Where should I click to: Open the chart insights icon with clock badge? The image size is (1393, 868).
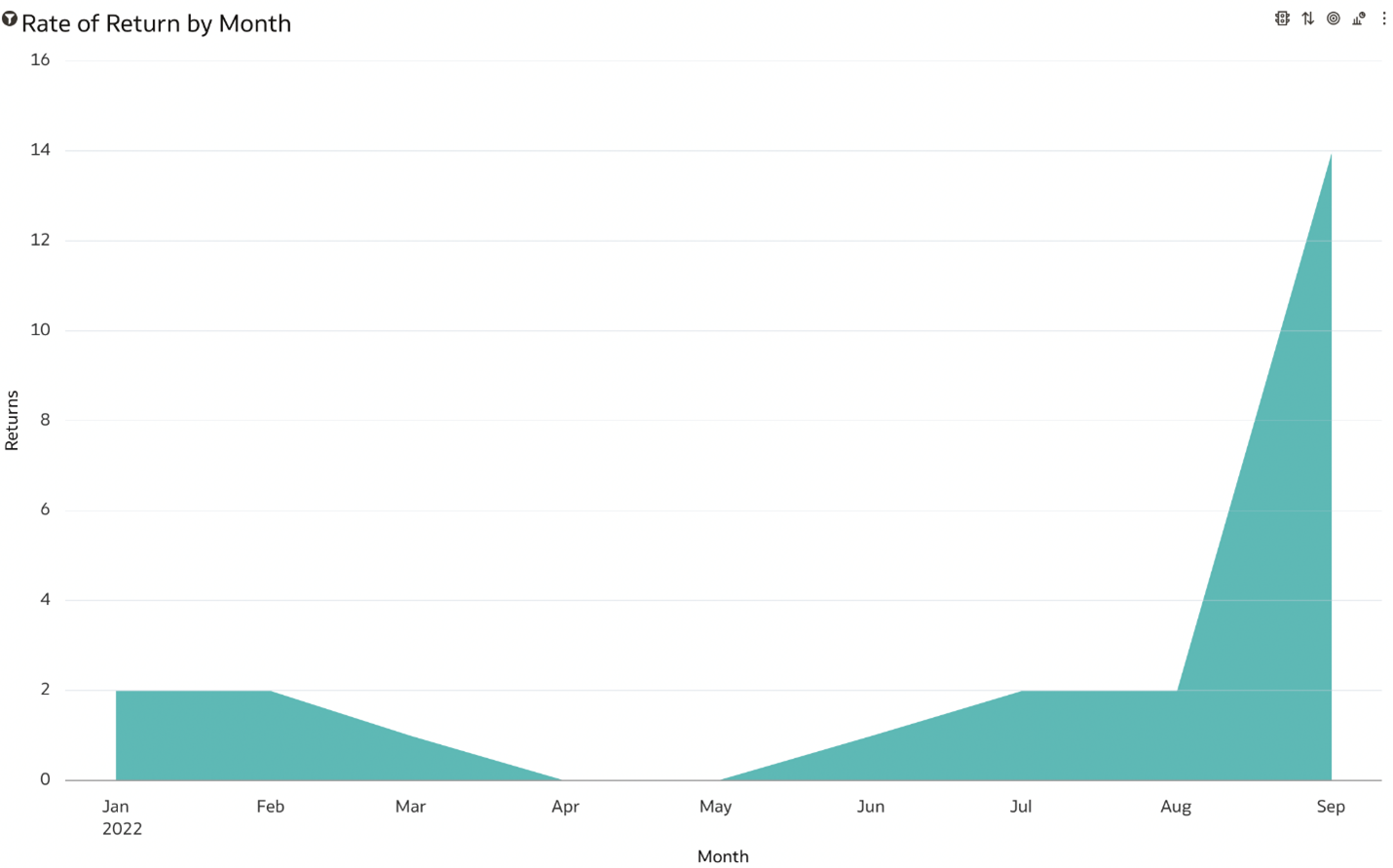point(1358,19)
